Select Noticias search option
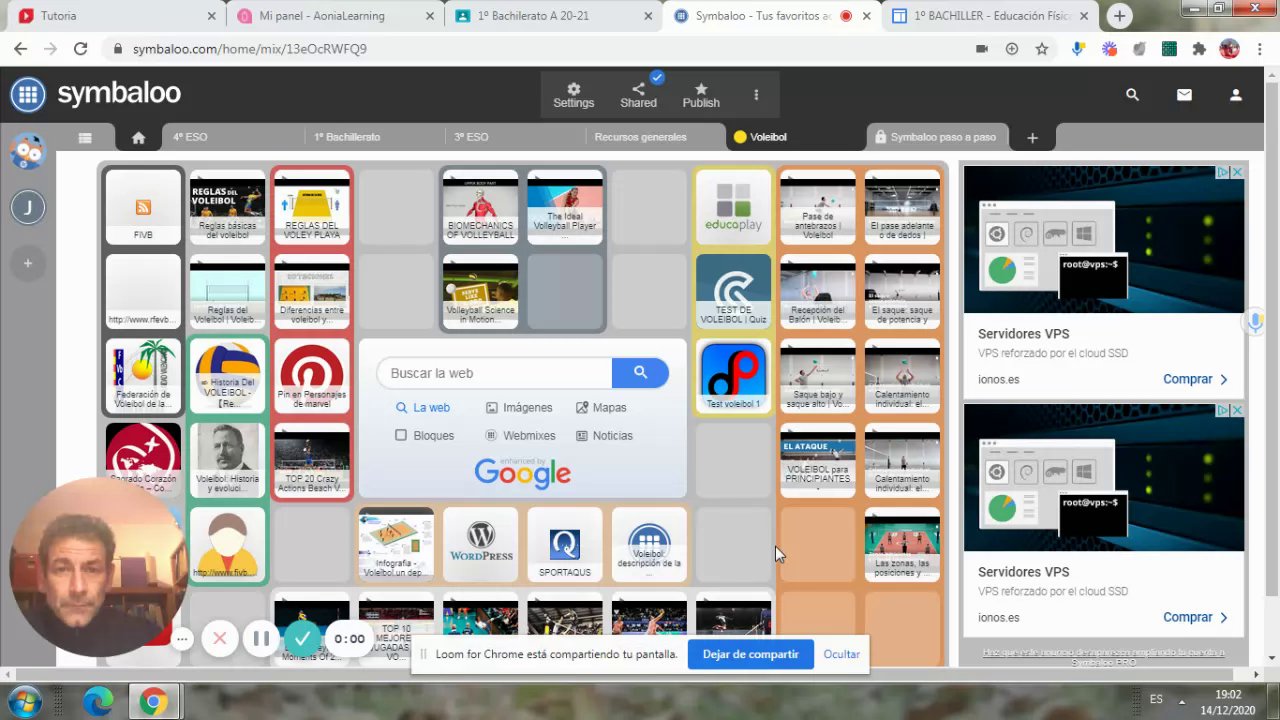Viewport: 1280px width, 720px height. click(604, 435)
